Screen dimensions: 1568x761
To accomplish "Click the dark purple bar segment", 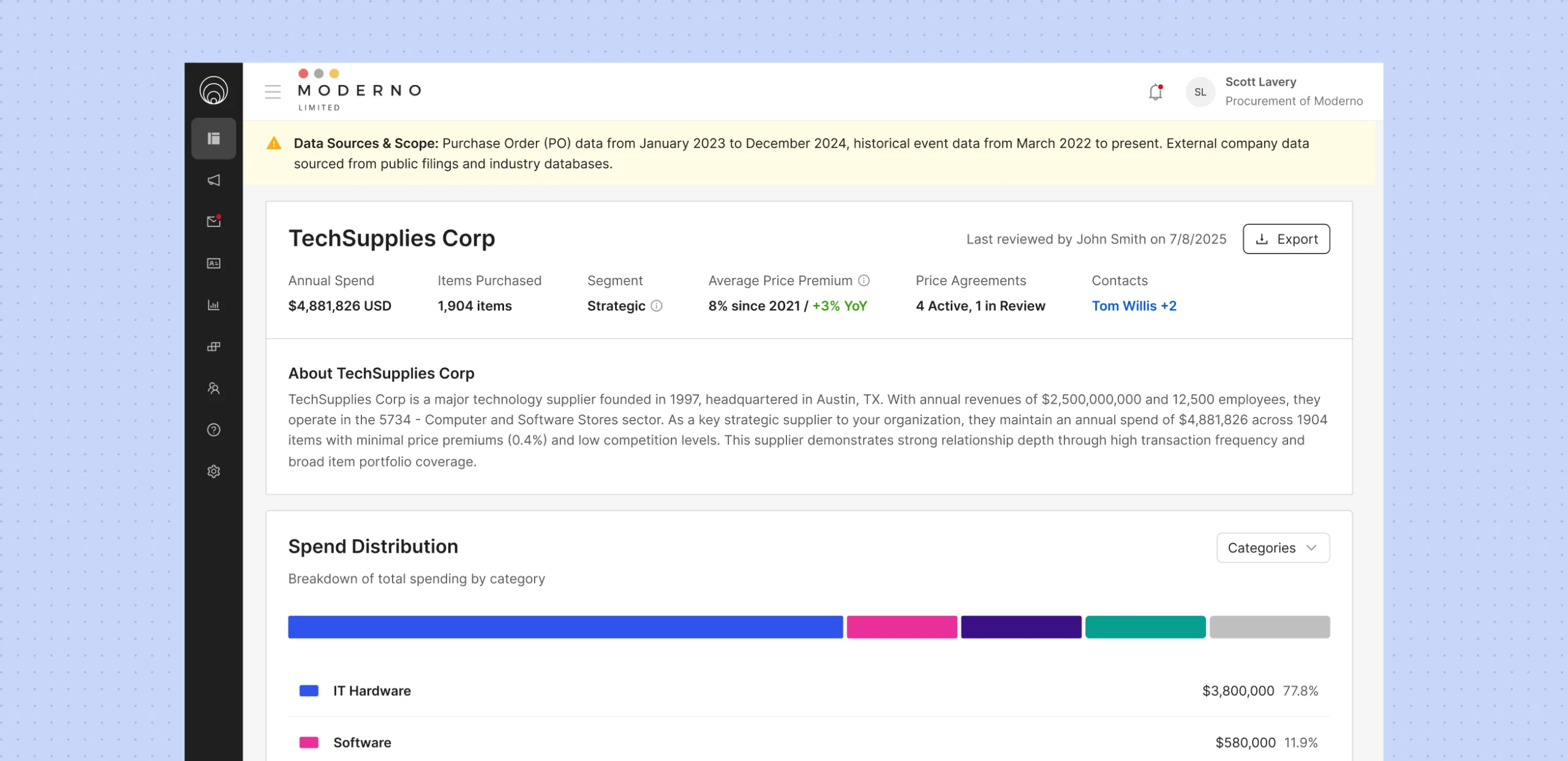I will 1021,627.
